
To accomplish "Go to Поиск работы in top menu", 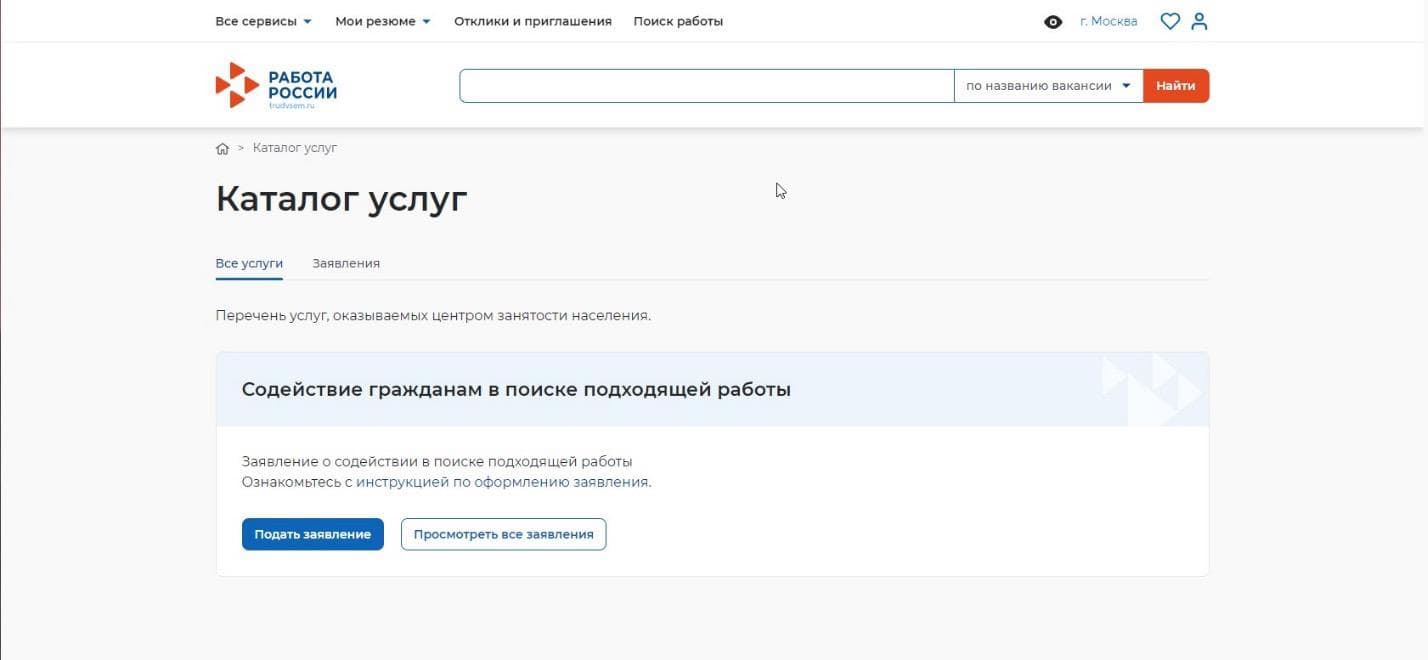I will point(677,21).
